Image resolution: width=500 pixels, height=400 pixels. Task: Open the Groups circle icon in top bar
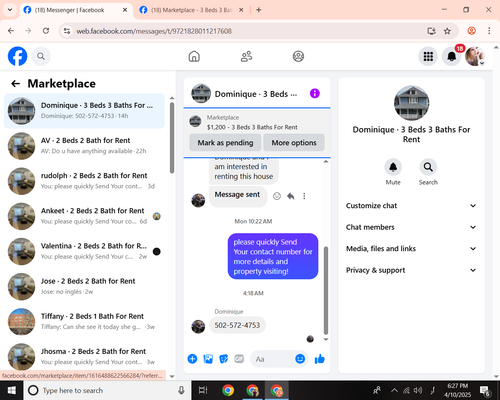[x=298, y=56]
